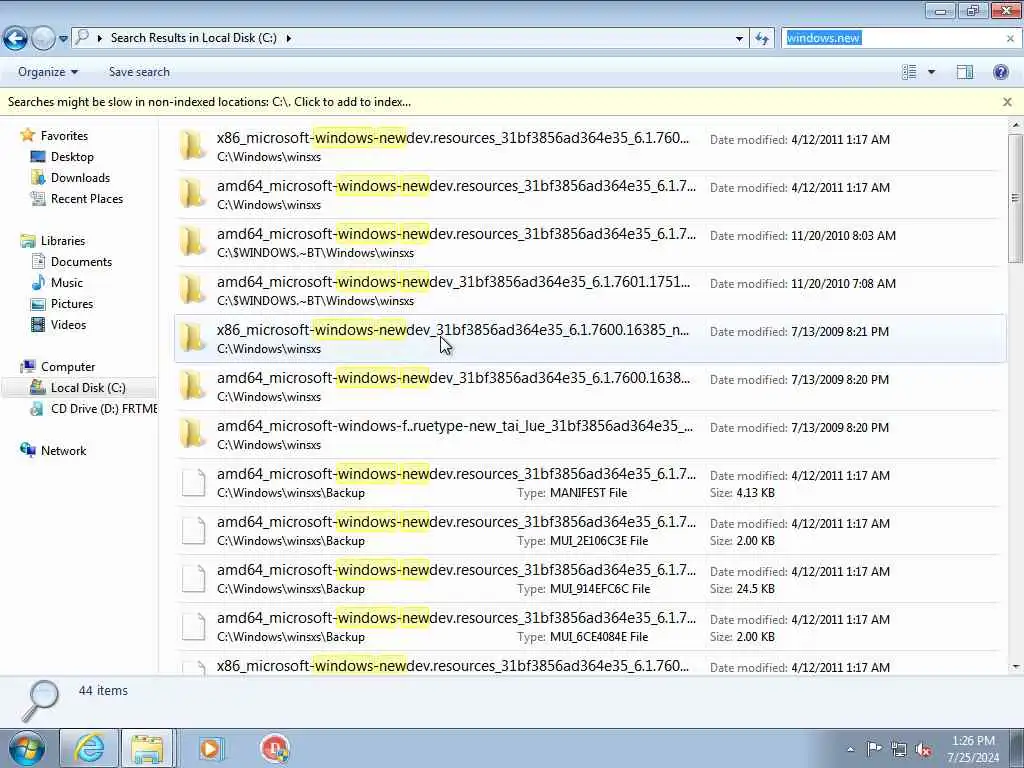1024x768 pixels.
Task: Click the file icon of 24.5 KB result
Action: (x=193, y=579)
